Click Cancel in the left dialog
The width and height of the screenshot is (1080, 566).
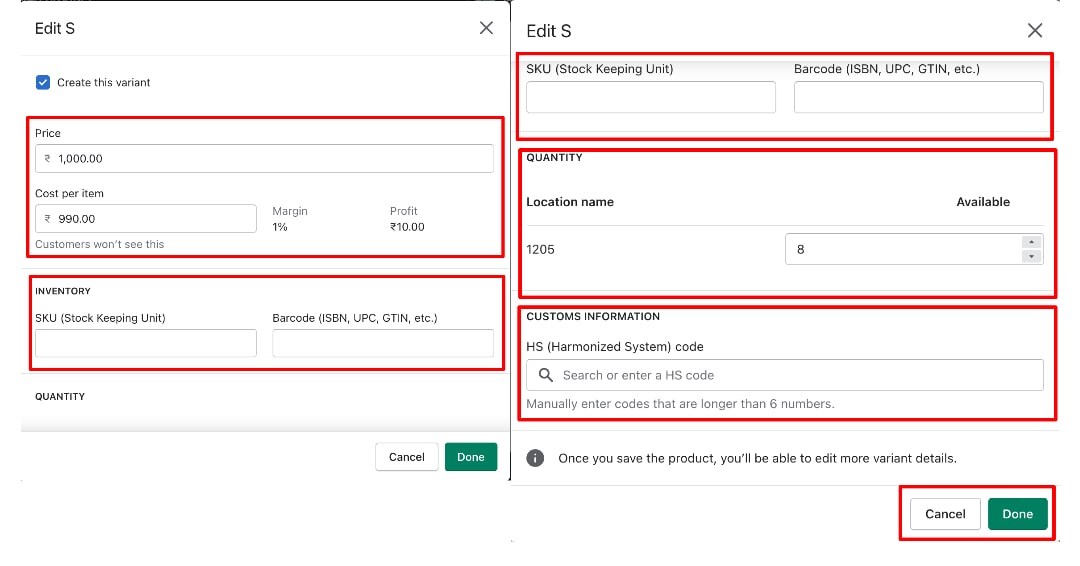tap(406, 457)
